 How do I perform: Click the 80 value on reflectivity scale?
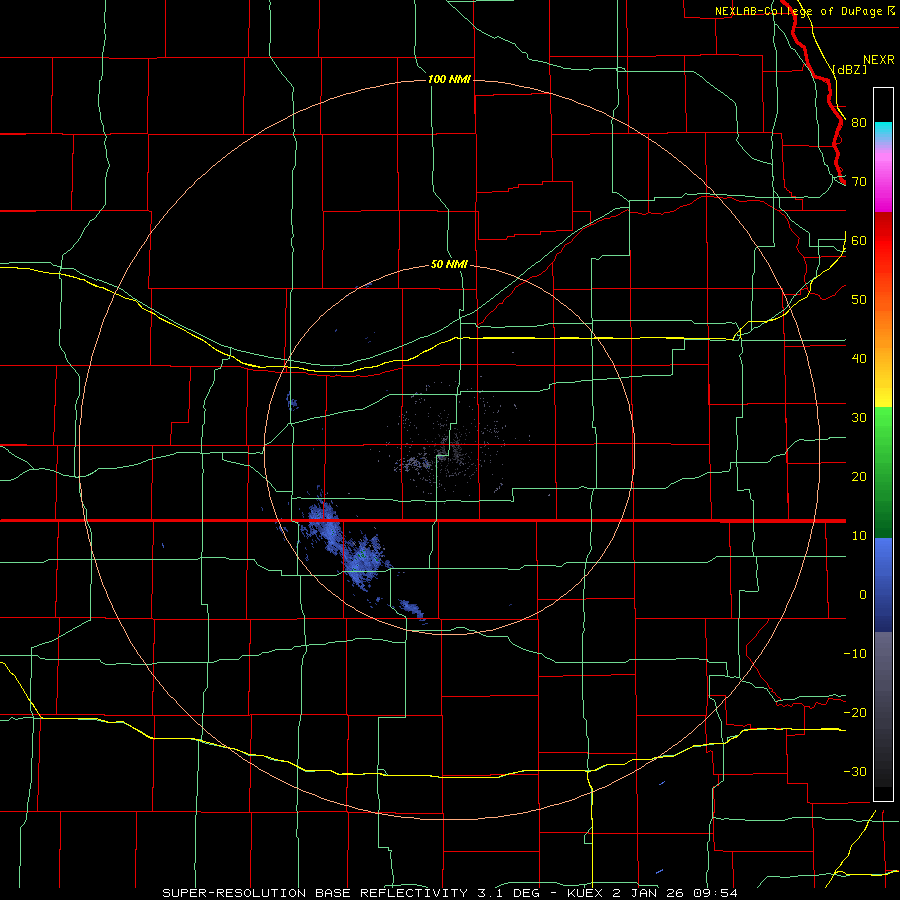pos(859,123)
